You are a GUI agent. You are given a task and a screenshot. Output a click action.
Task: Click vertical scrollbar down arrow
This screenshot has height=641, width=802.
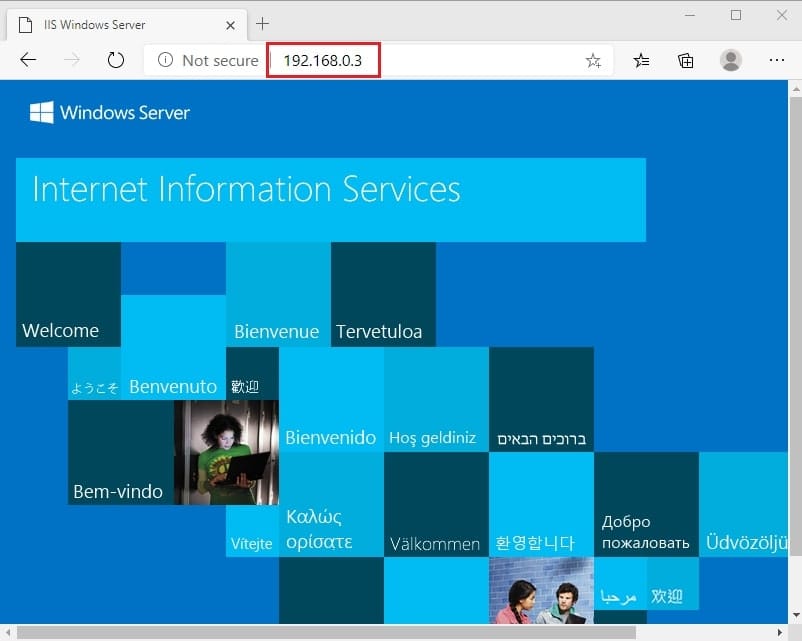795,615
